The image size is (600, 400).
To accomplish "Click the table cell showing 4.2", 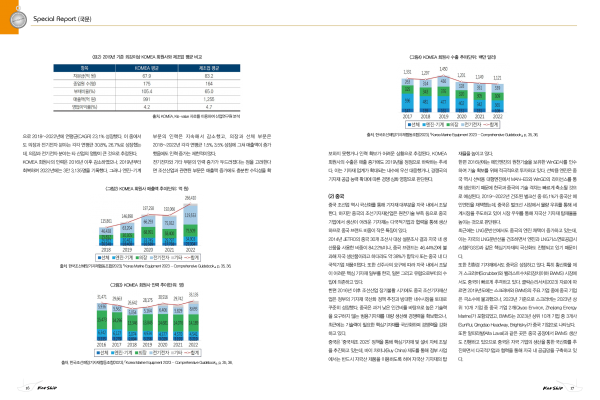I will coord(147,107).
